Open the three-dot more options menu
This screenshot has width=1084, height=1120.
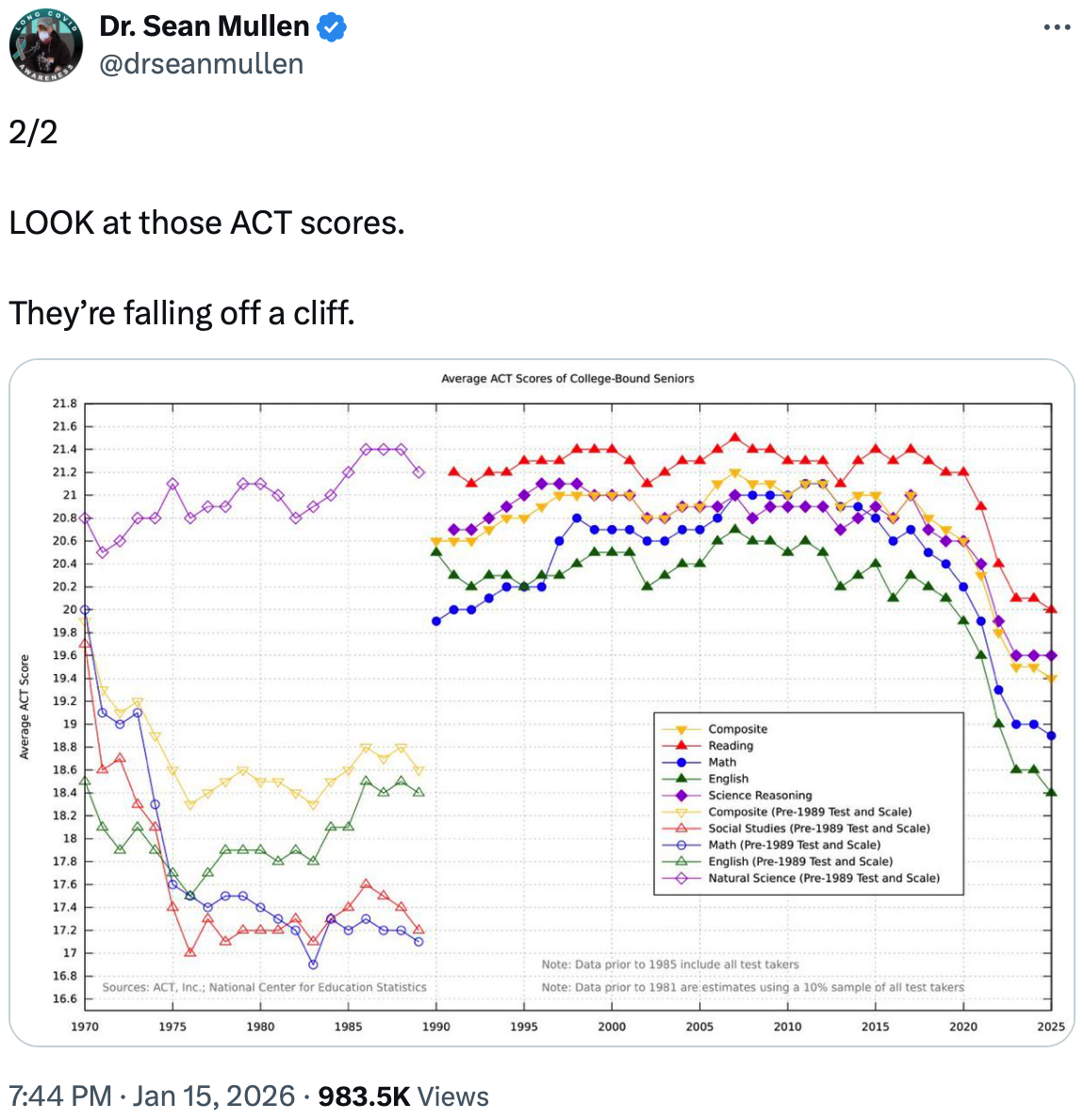pos(1057,27)
